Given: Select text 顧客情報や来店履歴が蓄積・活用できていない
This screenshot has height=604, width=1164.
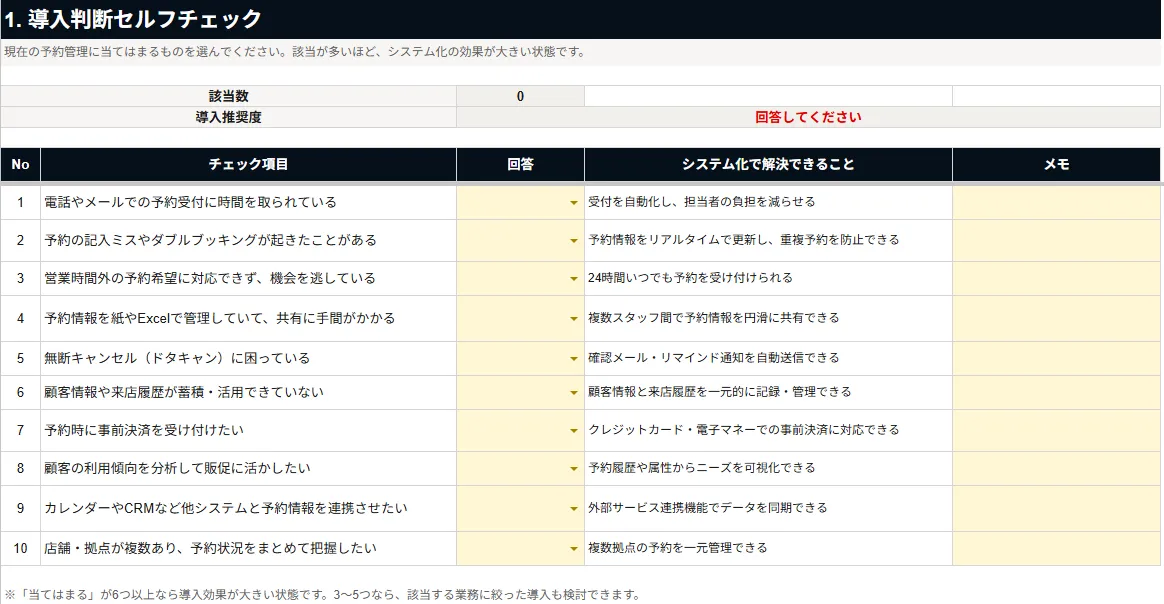Looking at the screenshot, I should 183,393.
